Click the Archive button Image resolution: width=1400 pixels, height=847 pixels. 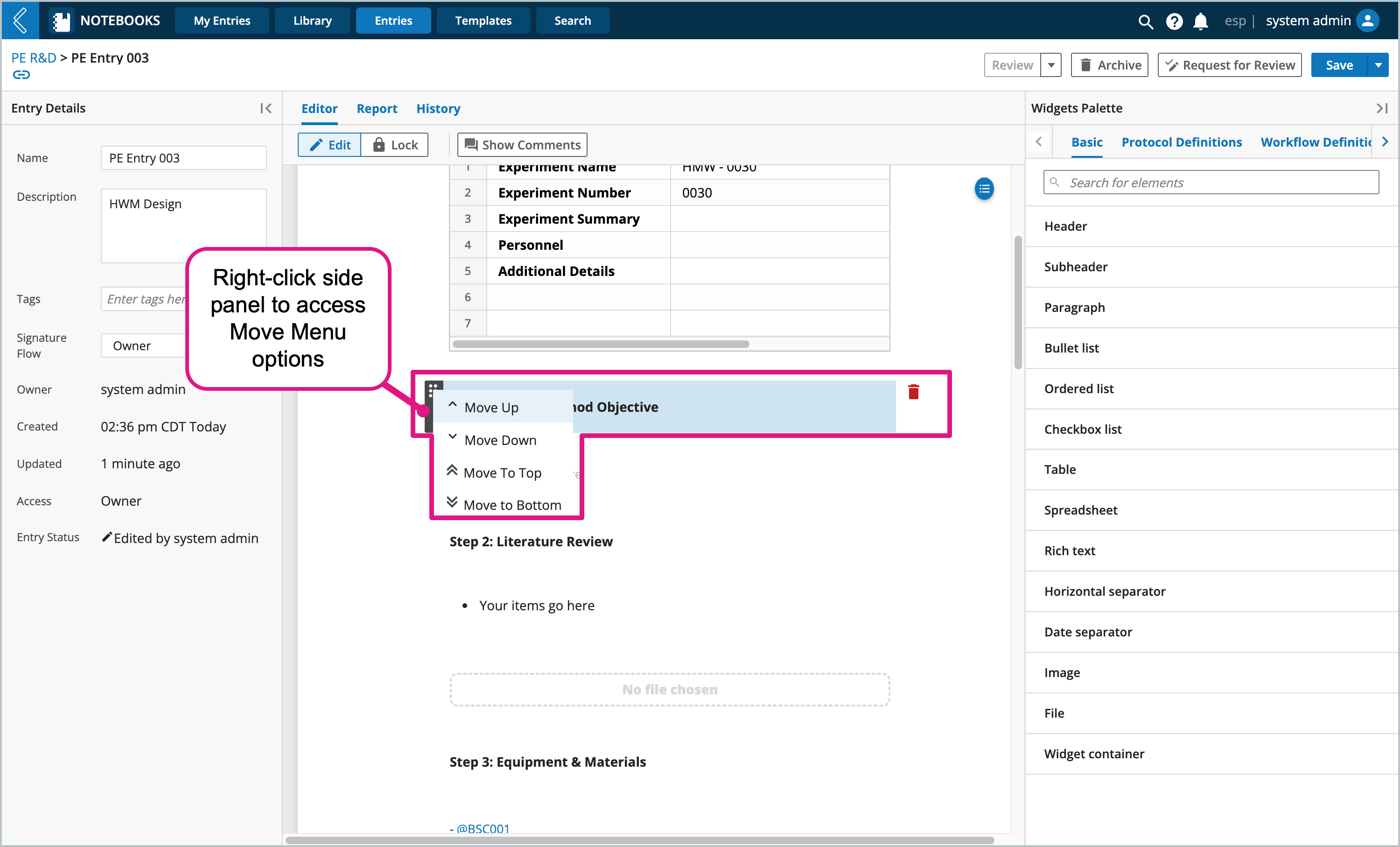[x=1110, y=65]
